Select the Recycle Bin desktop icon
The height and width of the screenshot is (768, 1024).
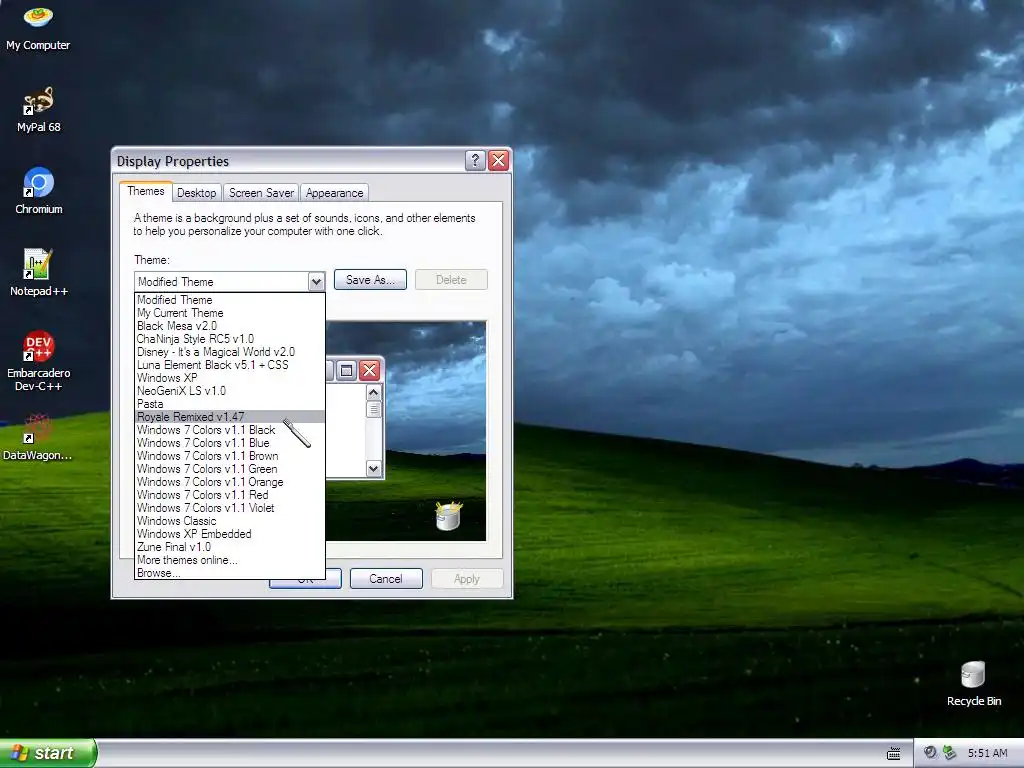coord(974,683)
